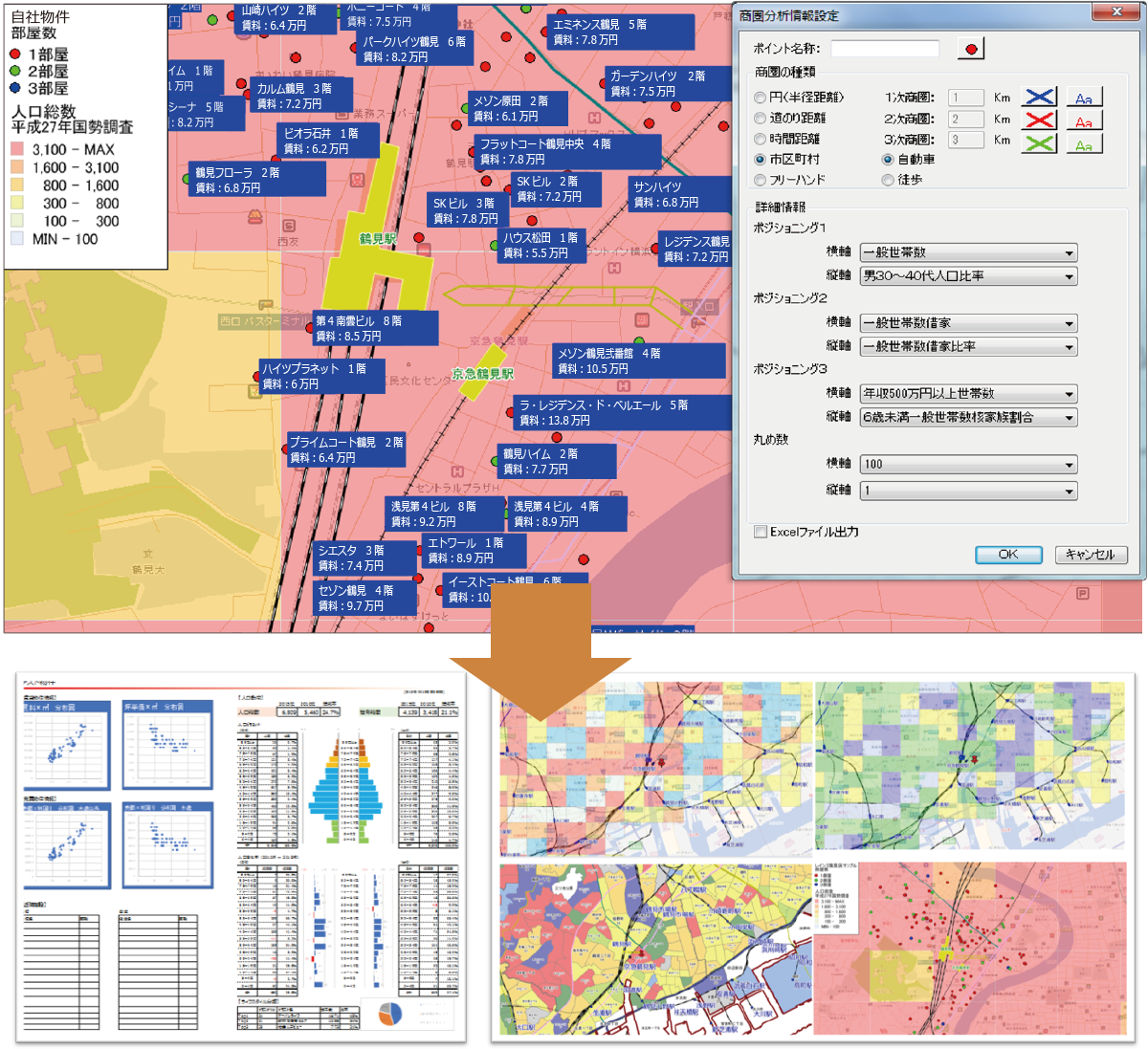
Task: Click the red Aa font button
Action: point(1084,120)
